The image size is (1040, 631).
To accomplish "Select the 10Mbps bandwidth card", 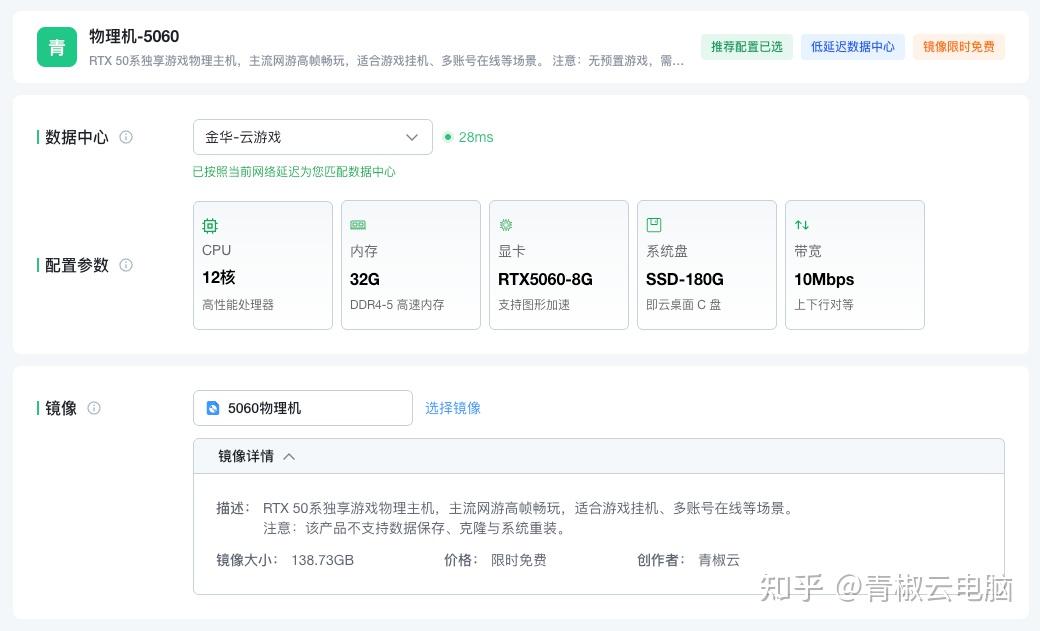I will (854, 265).
